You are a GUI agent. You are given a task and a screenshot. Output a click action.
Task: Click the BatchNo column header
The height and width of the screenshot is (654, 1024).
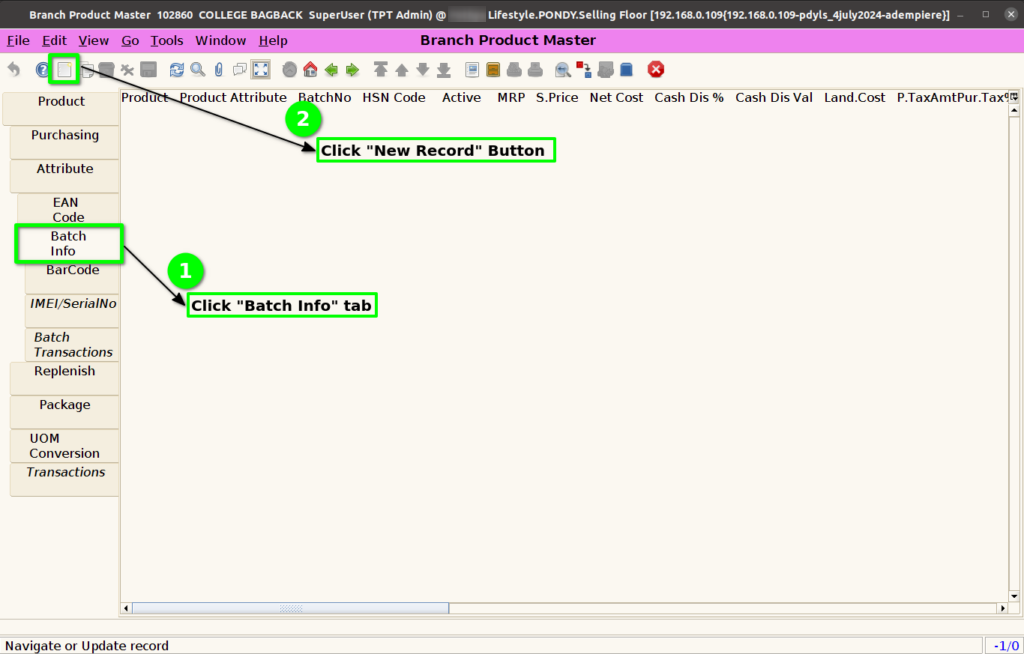click(325, 97)
